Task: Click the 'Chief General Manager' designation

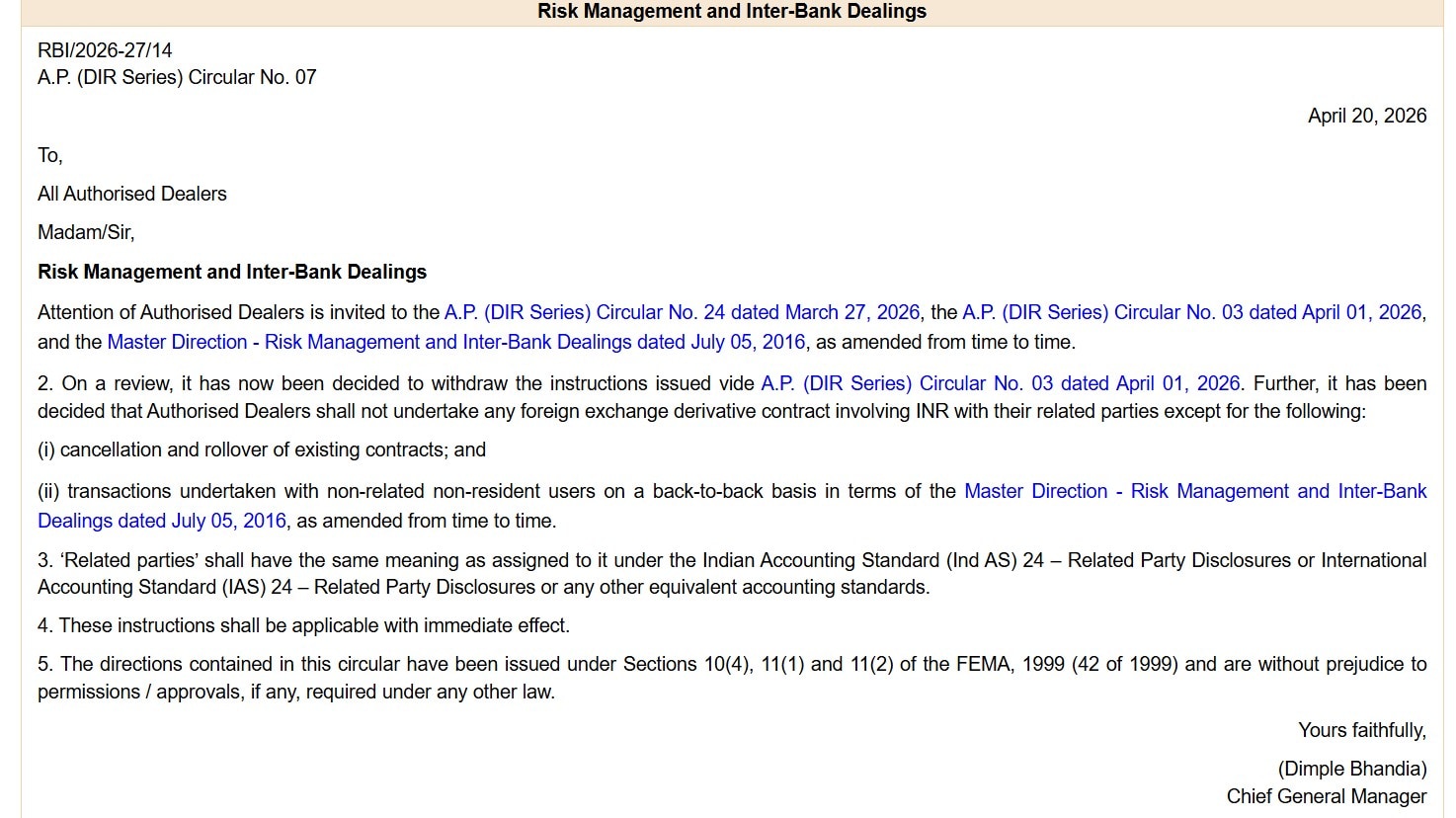Action: point(1326,796)
